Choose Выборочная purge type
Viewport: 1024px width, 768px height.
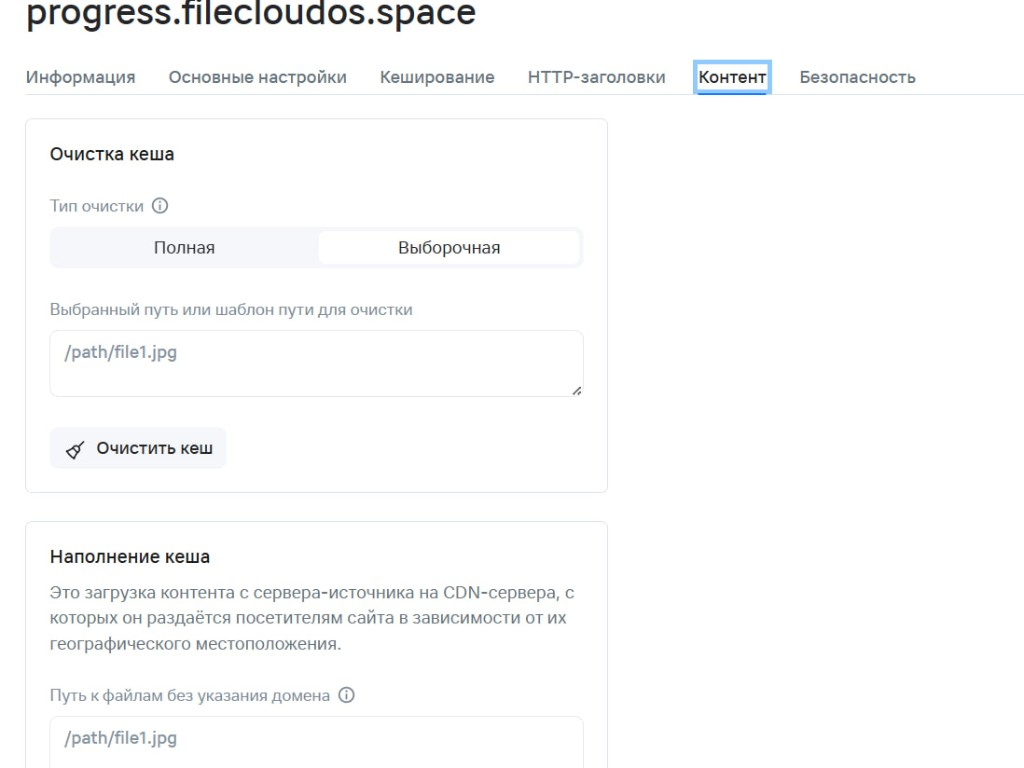click(449, 248)
